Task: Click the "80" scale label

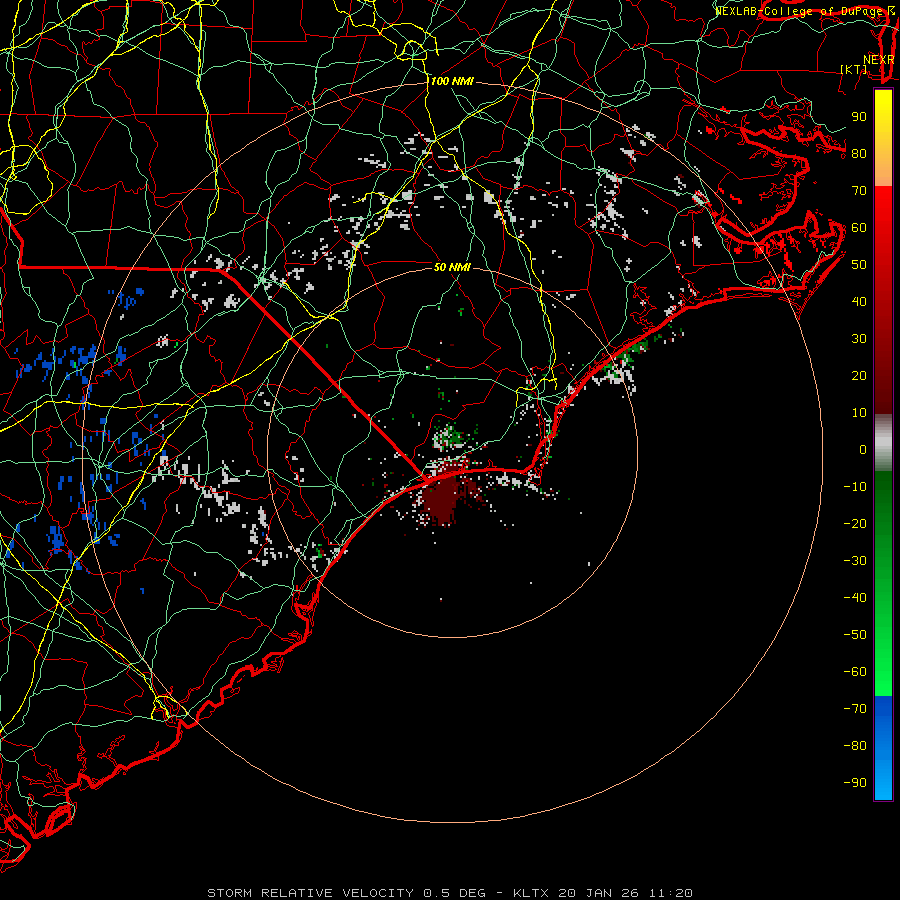Action: pos(859,153)
